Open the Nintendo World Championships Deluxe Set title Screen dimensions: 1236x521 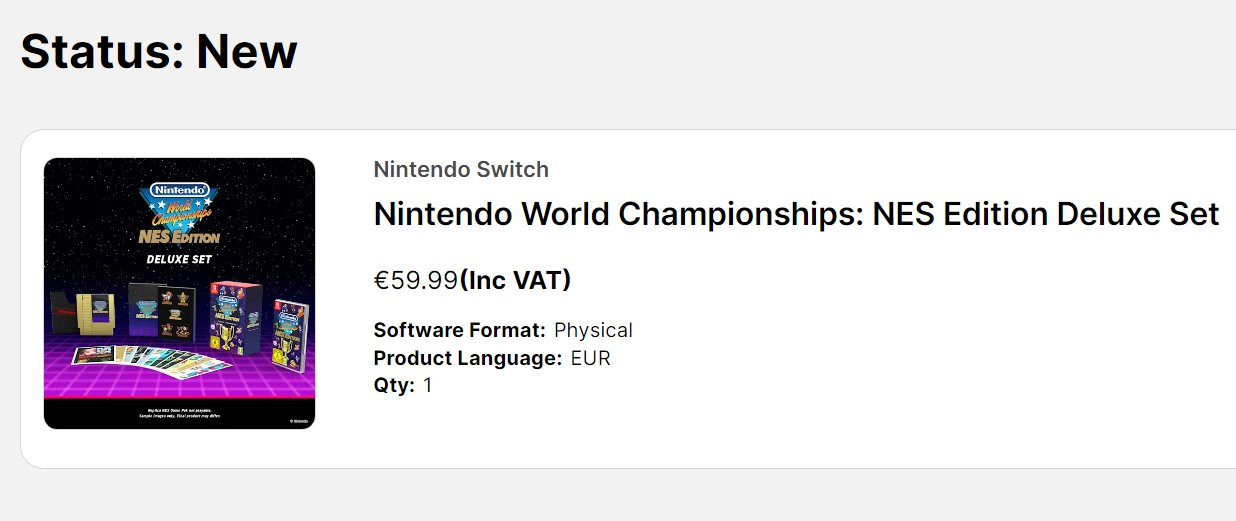click(796, 214)
